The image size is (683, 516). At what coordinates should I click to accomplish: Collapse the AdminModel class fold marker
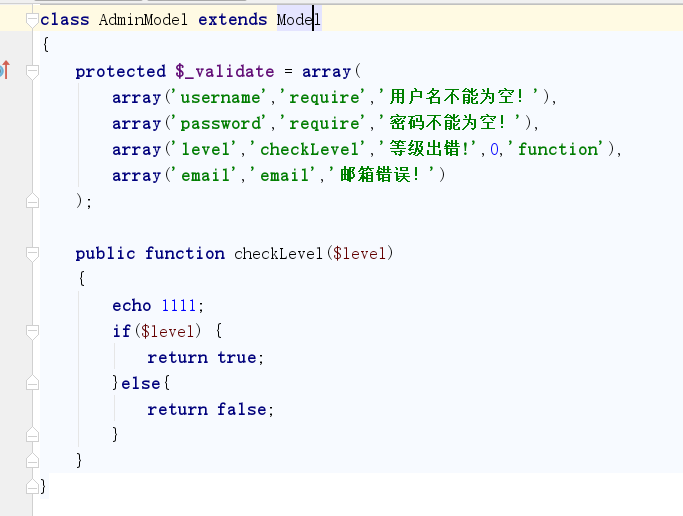32,19
